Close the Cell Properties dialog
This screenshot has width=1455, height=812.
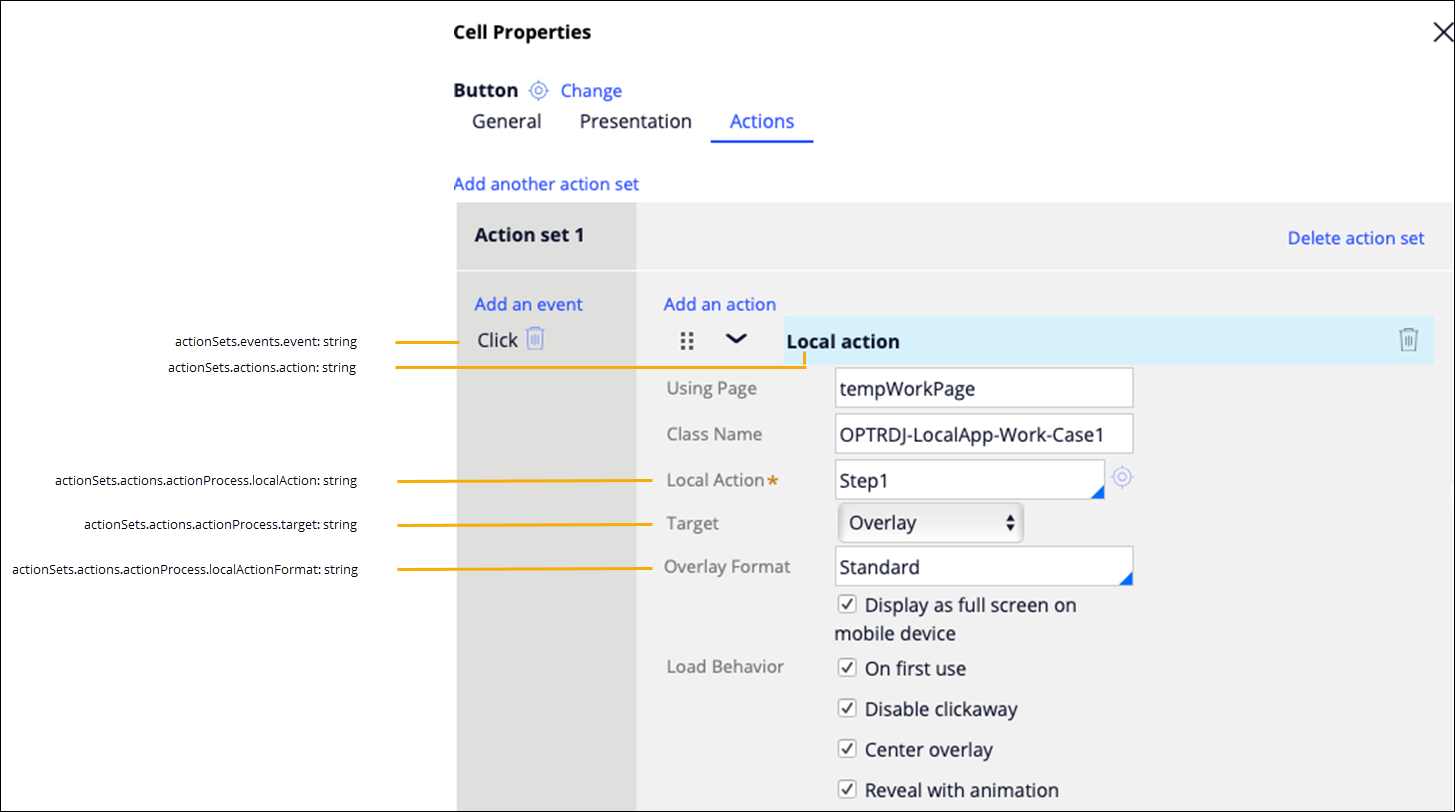coord(1443,33)
